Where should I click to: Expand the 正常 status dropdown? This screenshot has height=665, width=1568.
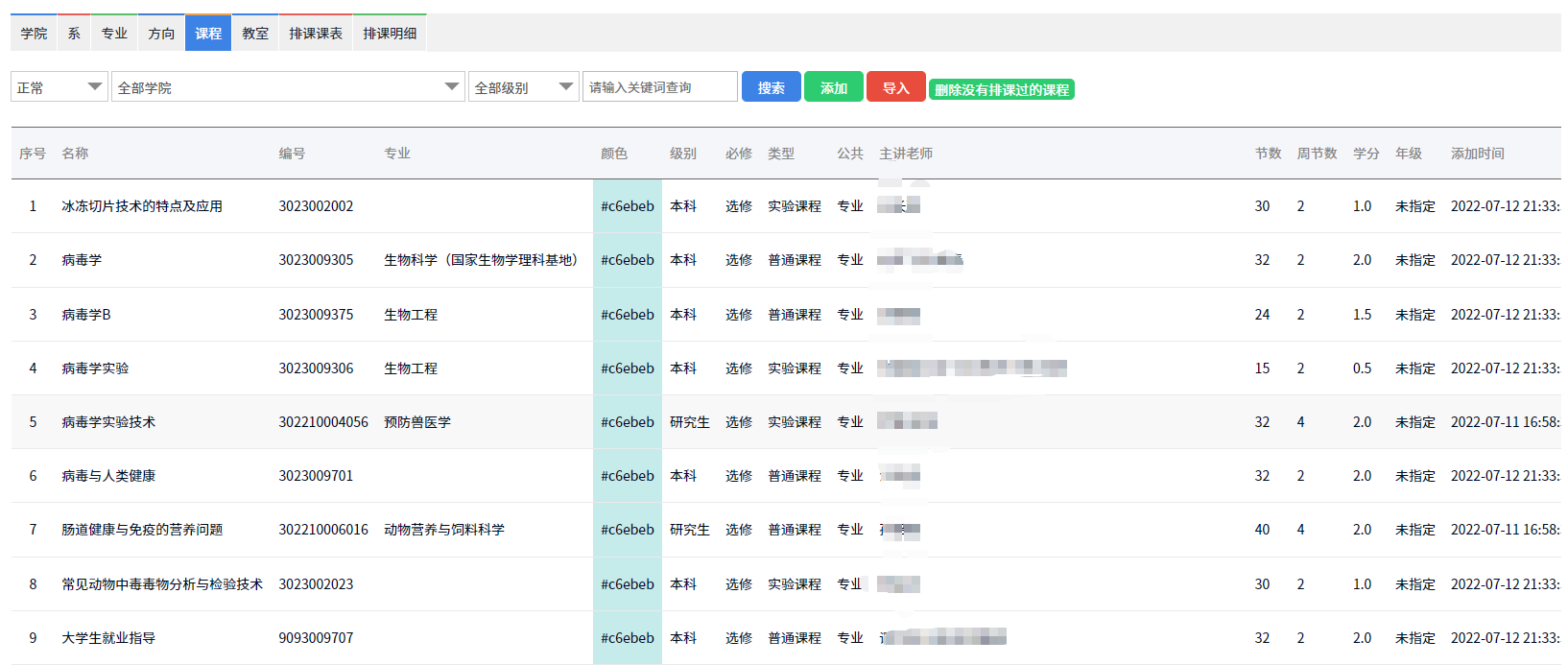click(59, 86)
